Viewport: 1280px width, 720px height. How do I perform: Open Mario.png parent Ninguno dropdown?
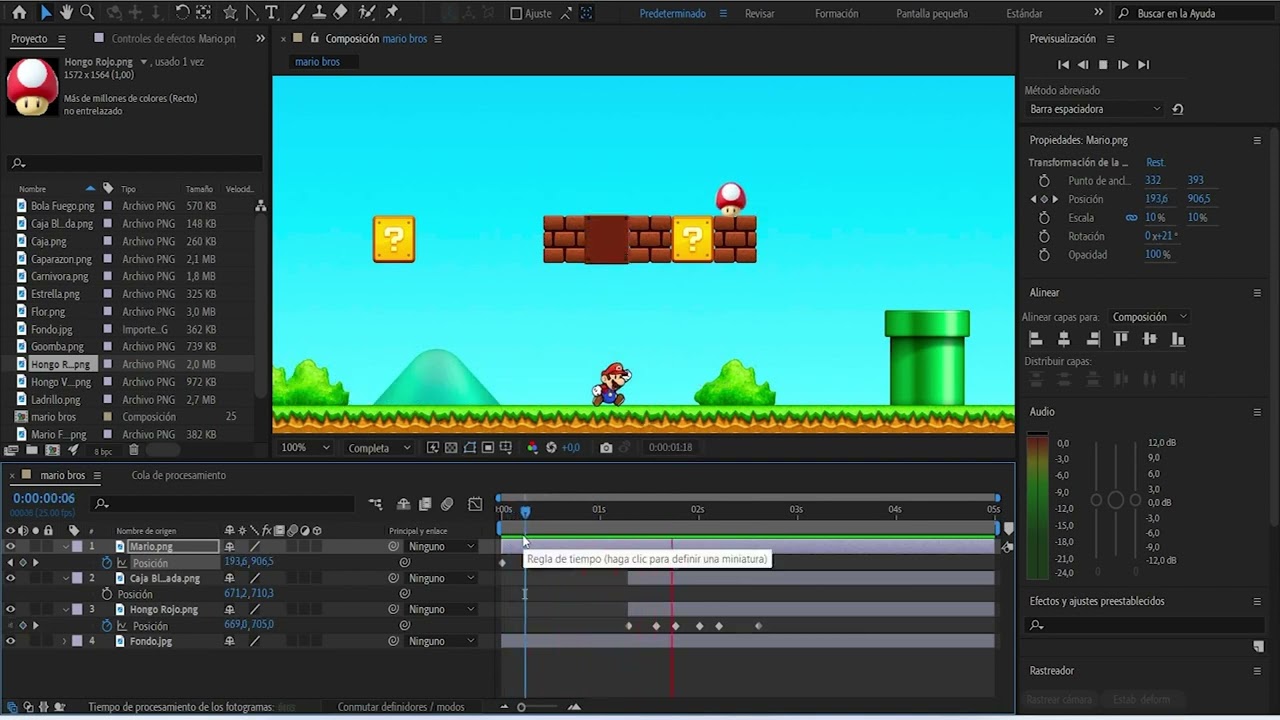441,547
